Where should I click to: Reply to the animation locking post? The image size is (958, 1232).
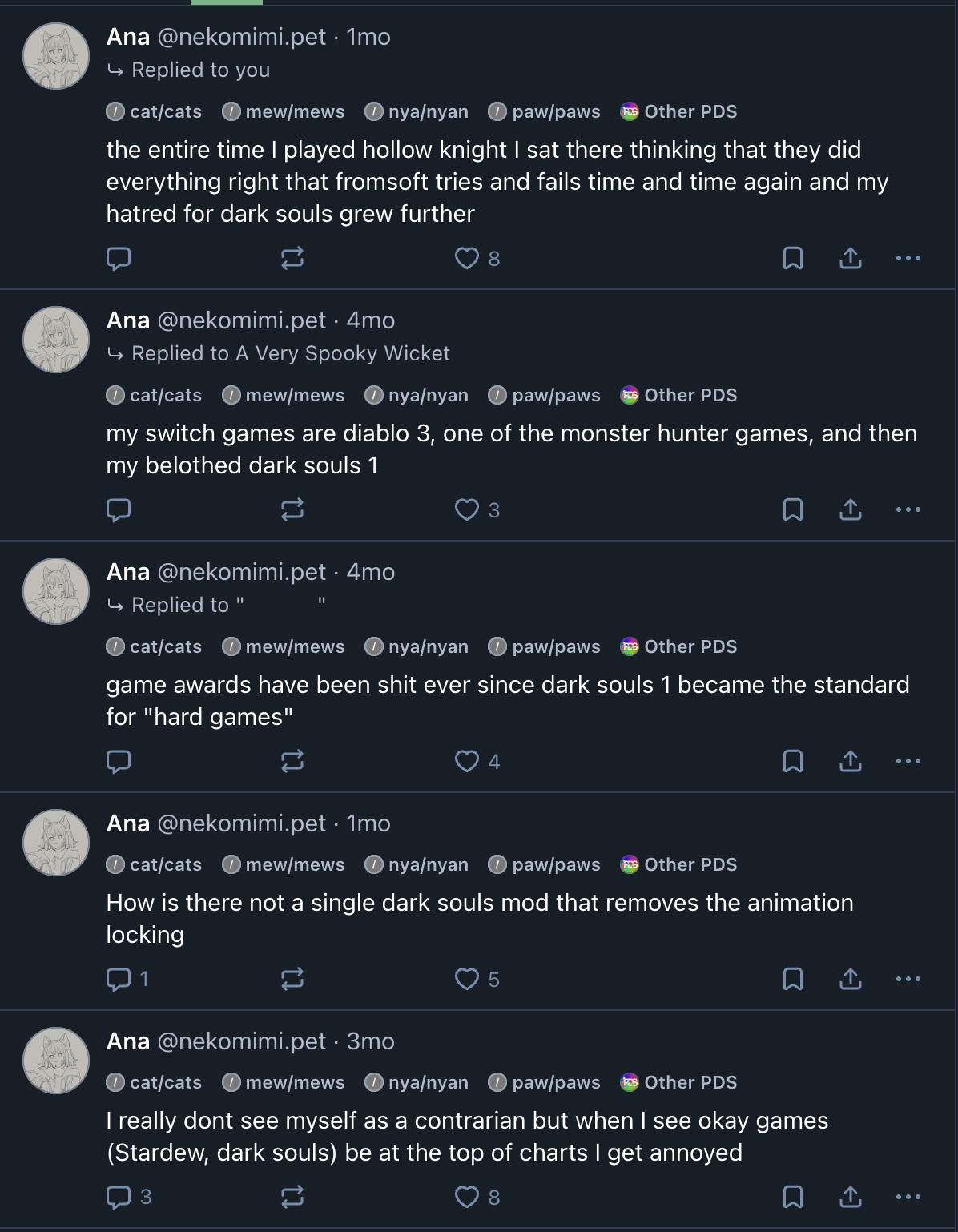119,980
